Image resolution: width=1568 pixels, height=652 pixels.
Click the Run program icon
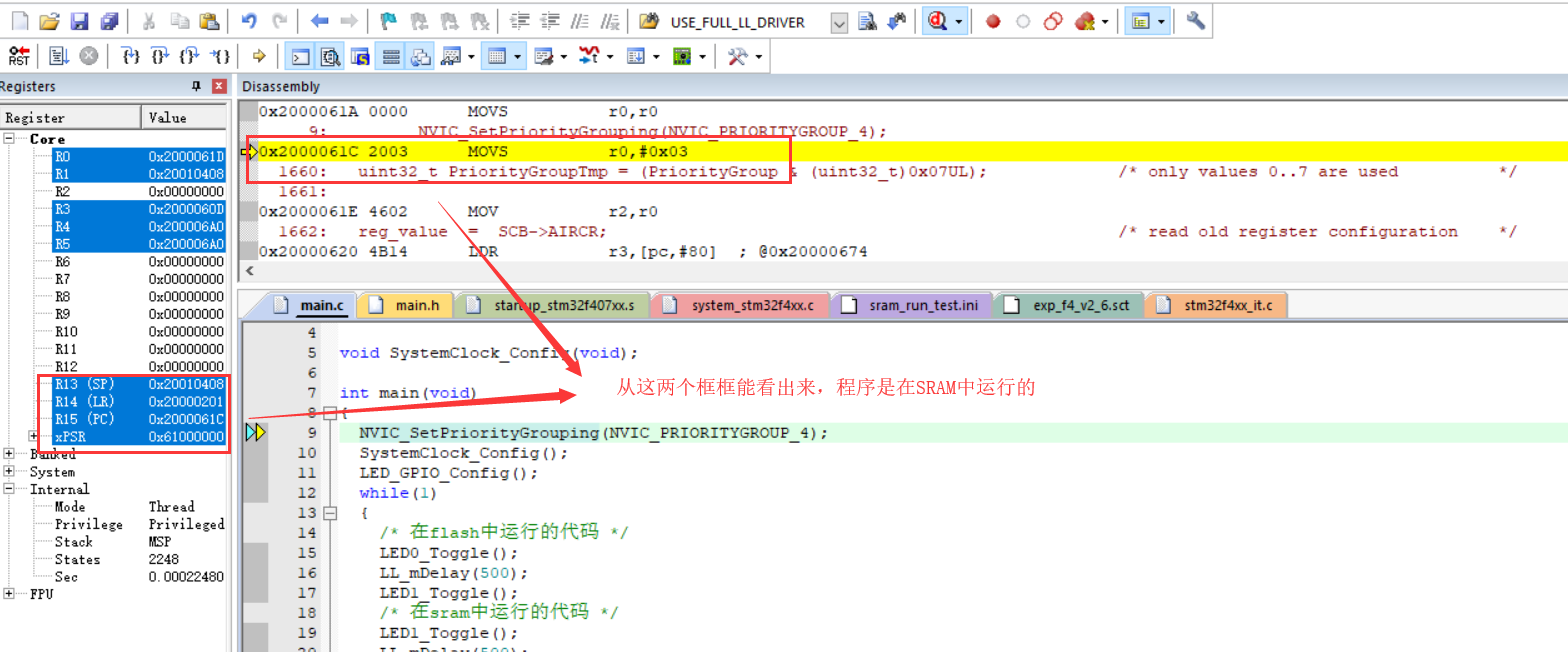58,56
